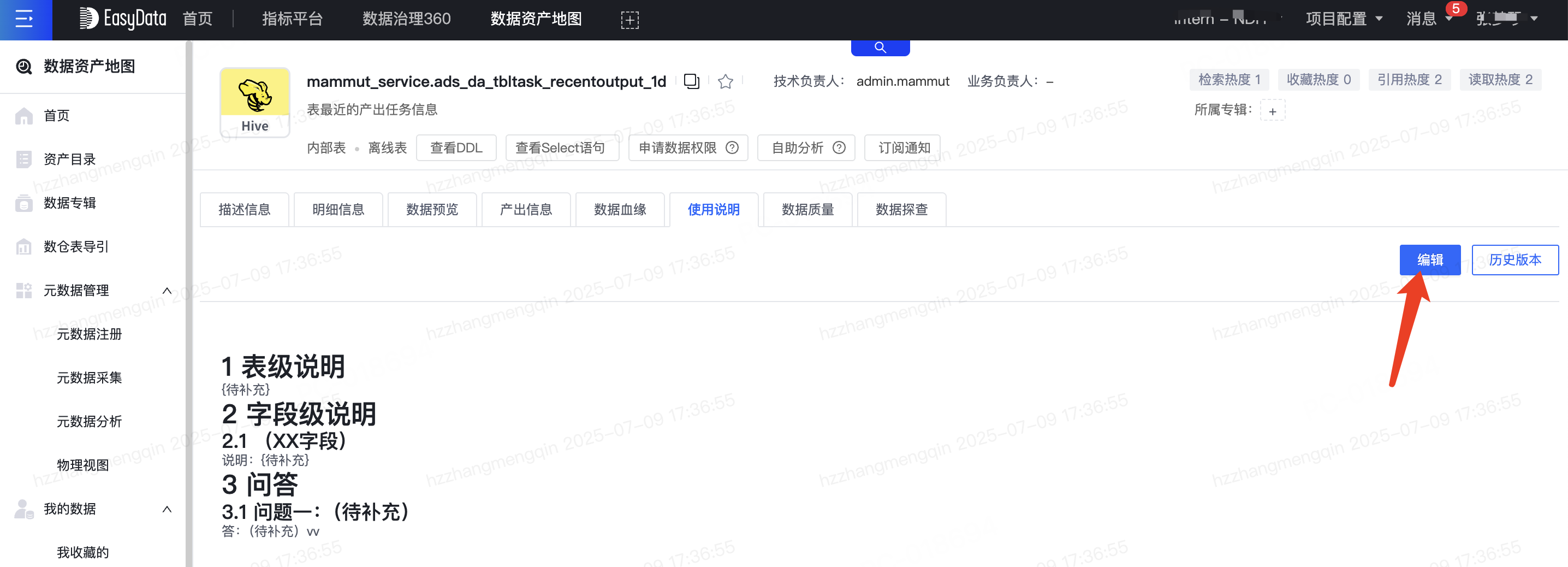
Task: Click the 资产目录 catalog icon
Action: click(23, 159)
